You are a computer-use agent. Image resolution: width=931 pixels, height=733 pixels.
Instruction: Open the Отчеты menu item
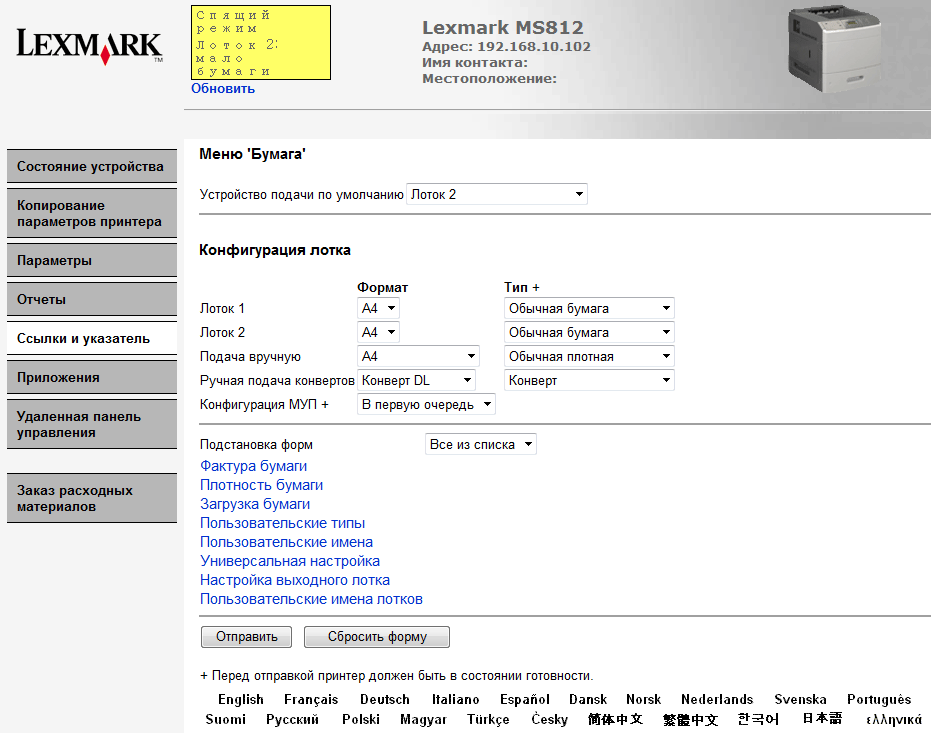coord(92,299)
